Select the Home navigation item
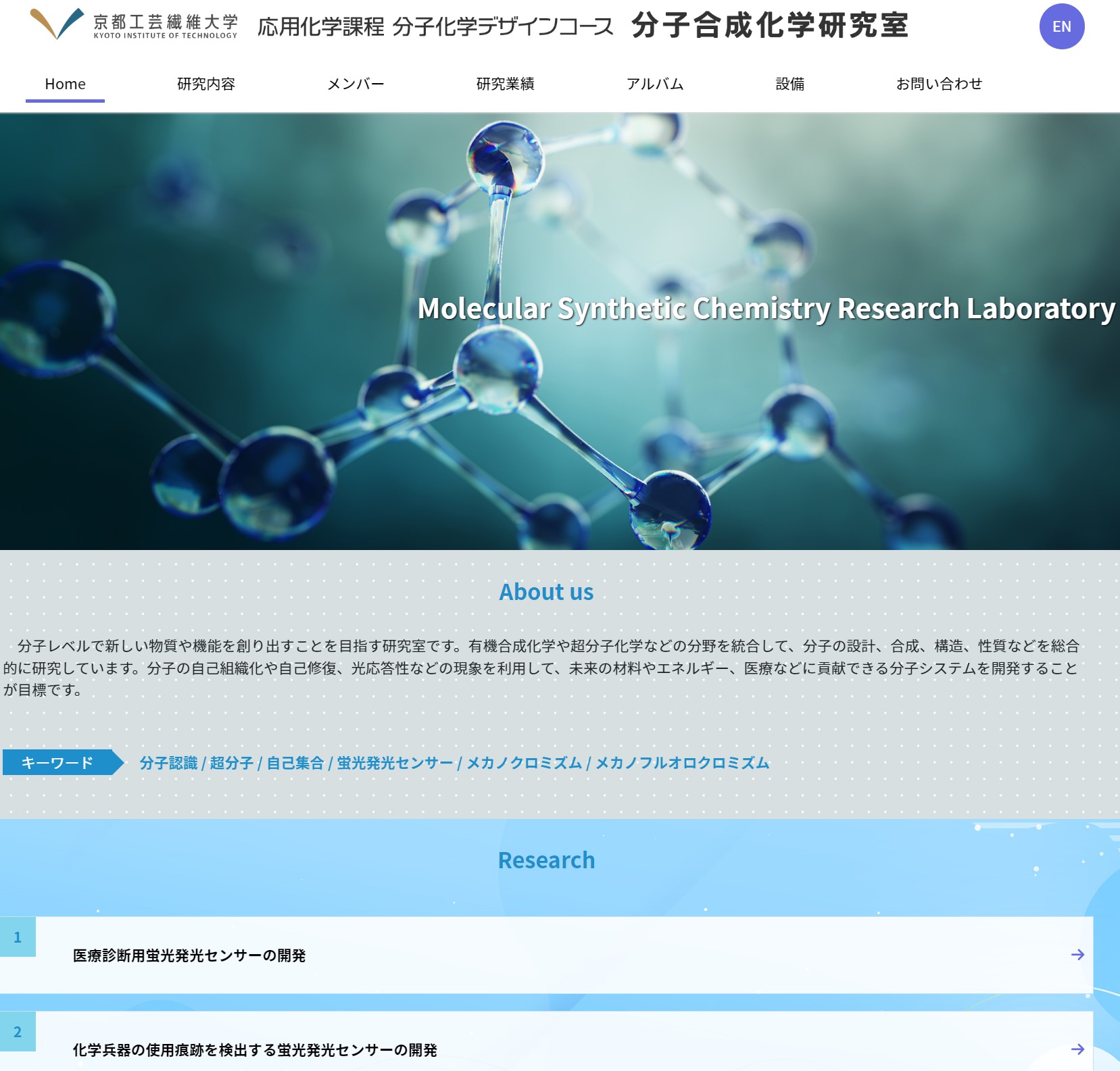1120x1071 pixels. coord(65,84)
